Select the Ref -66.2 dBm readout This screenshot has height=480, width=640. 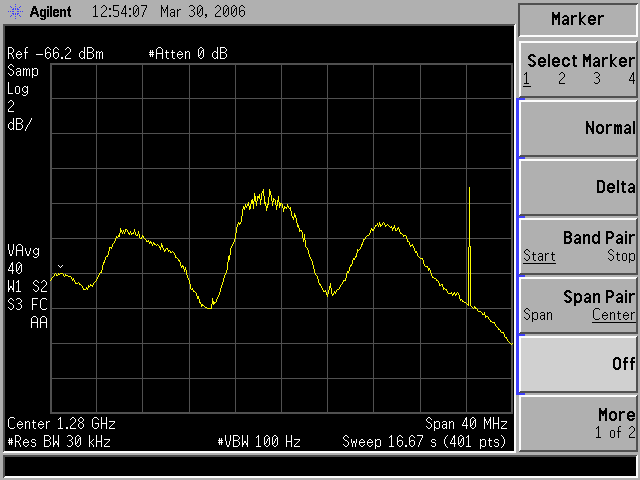pos(55,53)
